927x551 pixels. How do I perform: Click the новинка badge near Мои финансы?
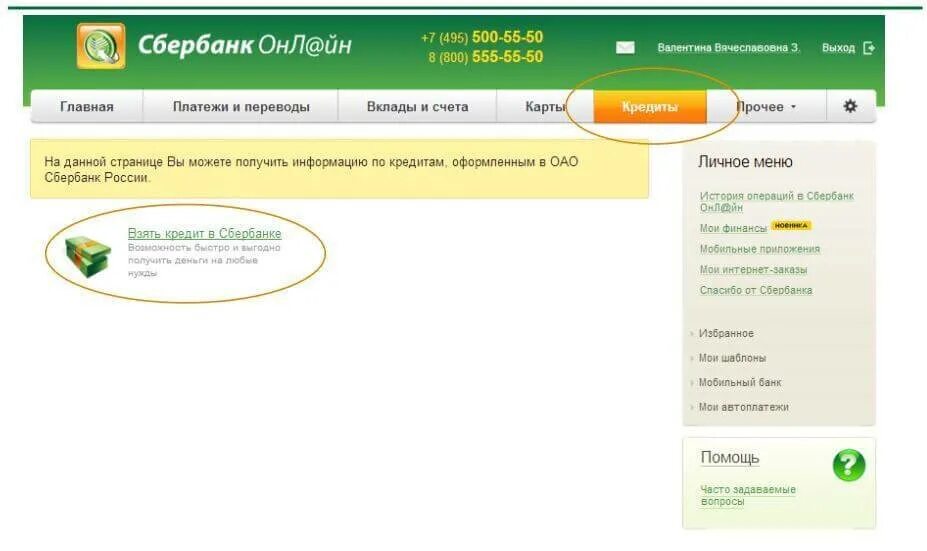point(791,225)
